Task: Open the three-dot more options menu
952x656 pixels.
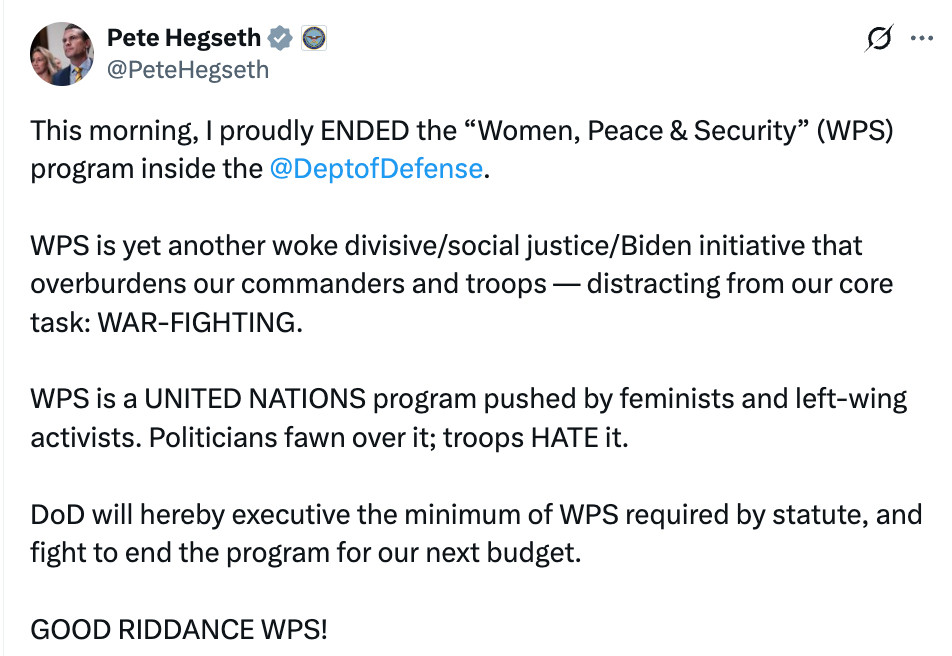Action: pos(922,38)
